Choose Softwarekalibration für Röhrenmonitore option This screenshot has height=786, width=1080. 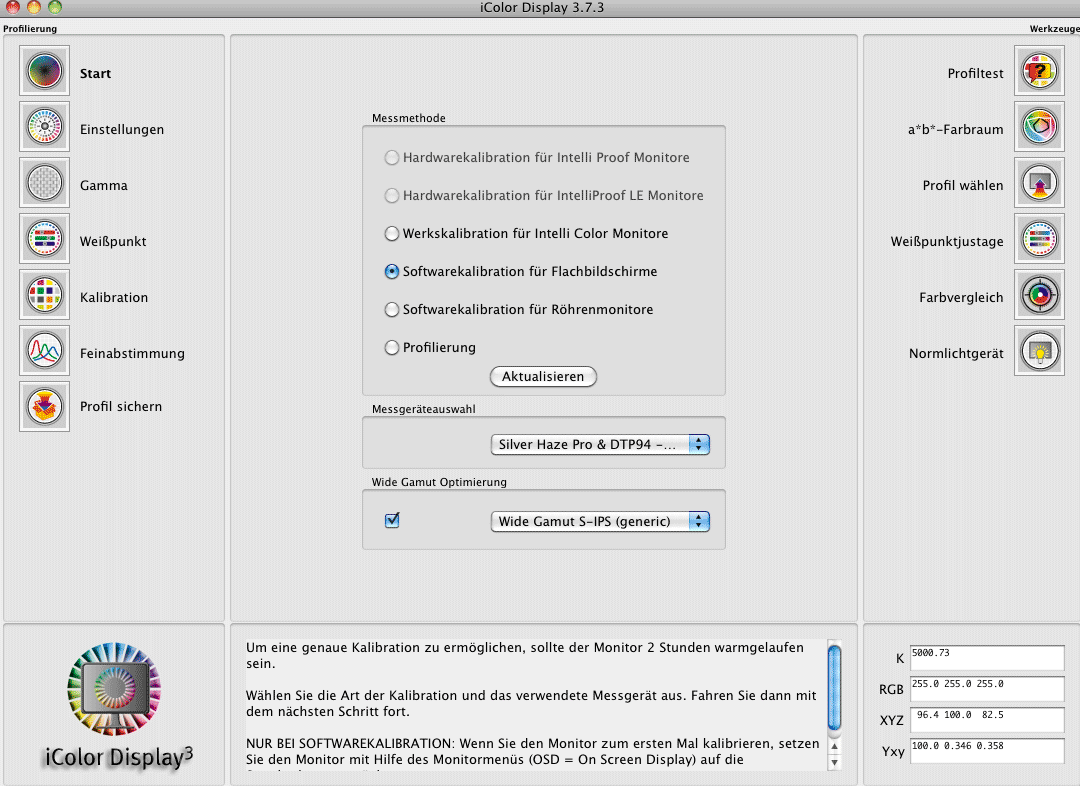click(x=392, y=310)
